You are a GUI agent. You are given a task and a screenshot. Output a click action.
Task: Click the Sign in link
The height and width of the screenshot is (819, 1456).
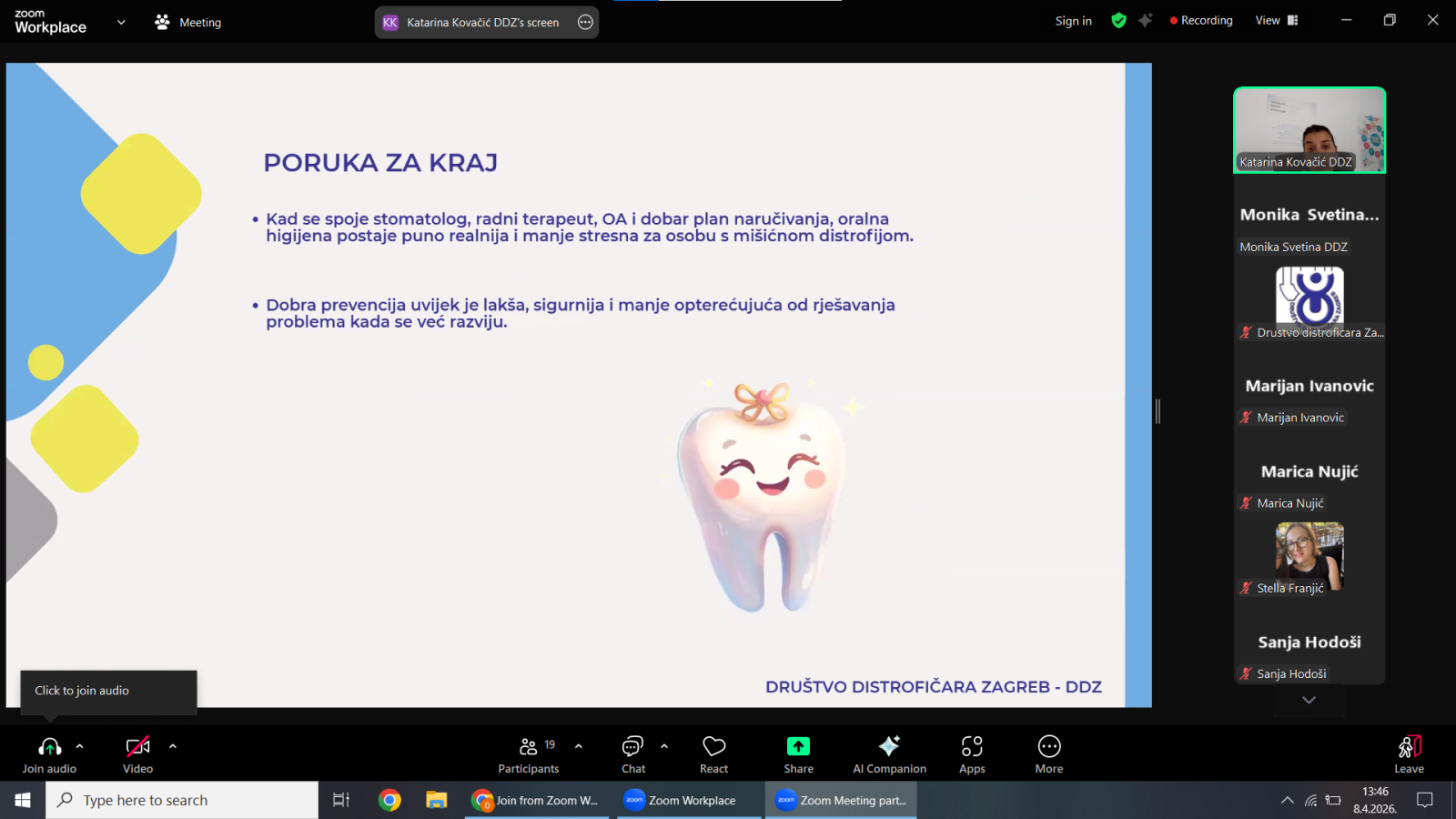(x=1073, y=21)
